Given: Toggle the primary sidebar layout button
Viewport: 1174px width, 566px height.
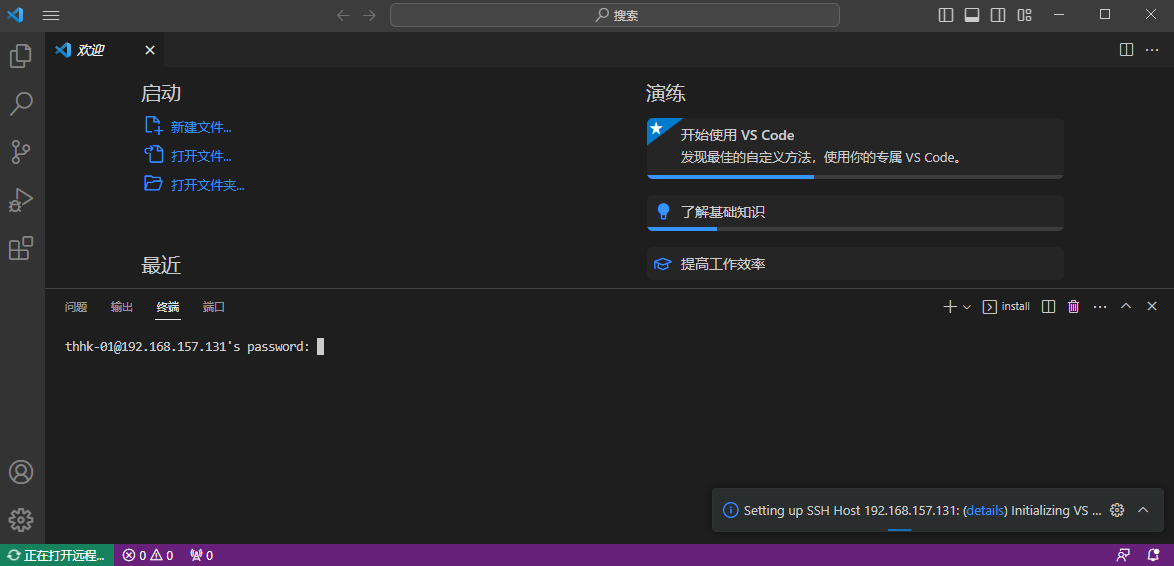Looking at the screenshot, I should coord(946,15).
